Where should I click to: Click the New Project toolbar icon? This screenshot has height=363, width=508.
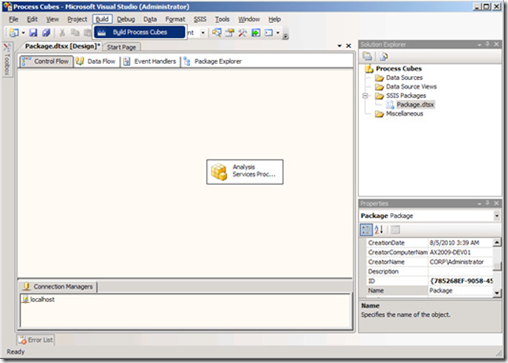pos(14,33)
